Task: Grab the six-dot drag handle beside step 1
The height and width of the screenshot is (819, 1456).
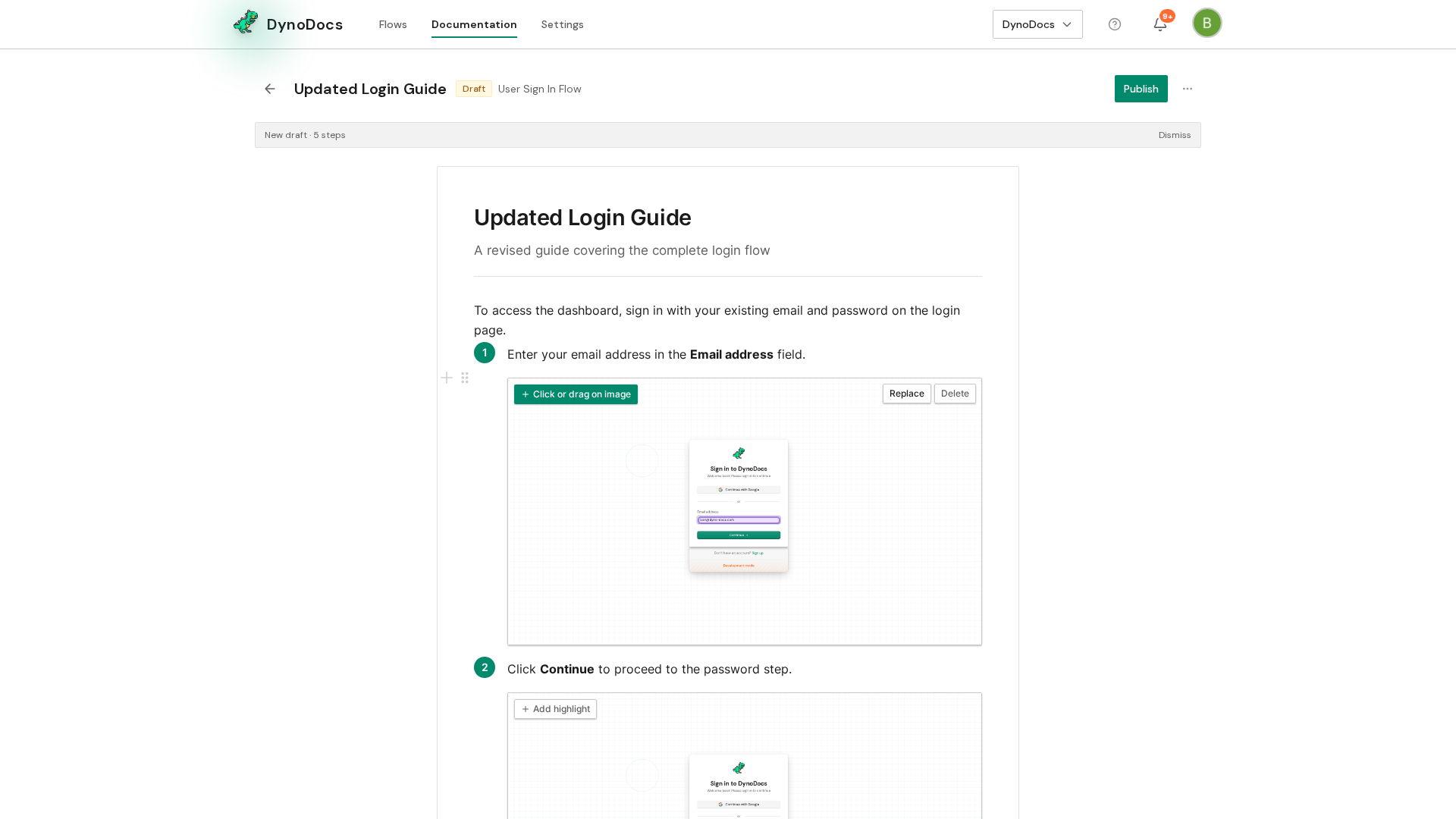Action: [x=465, y=378]
